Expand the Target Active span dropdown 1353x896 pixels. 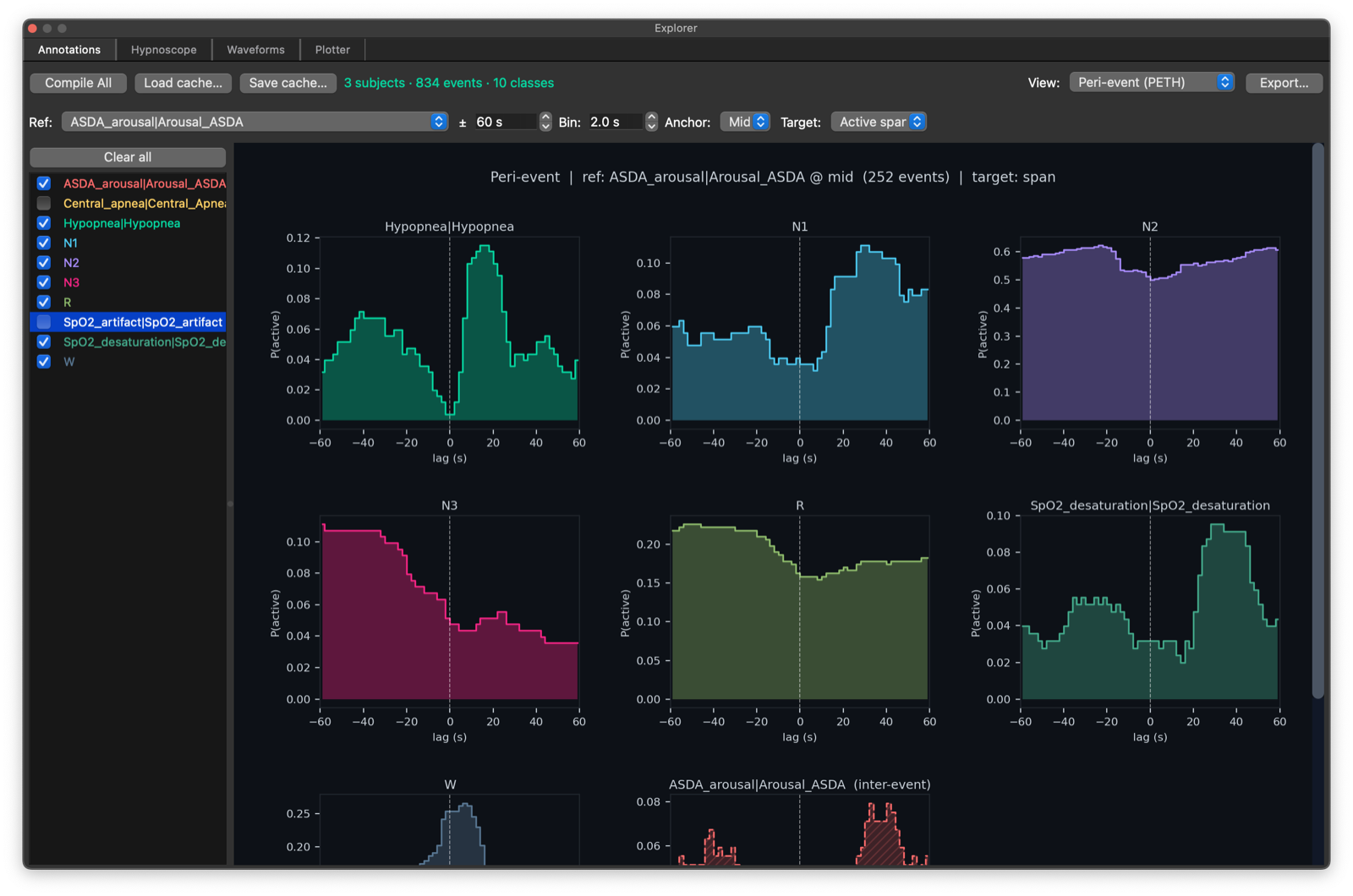879,122
